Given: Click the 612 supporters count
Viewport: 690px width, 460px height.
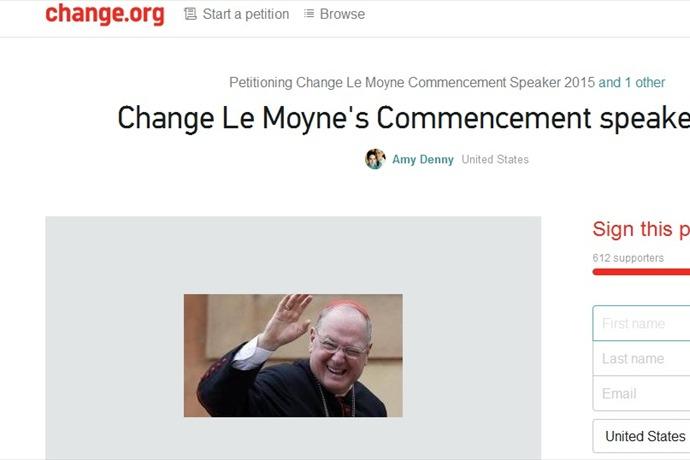Looking at the screenshot, I should (x=628, y=258).
